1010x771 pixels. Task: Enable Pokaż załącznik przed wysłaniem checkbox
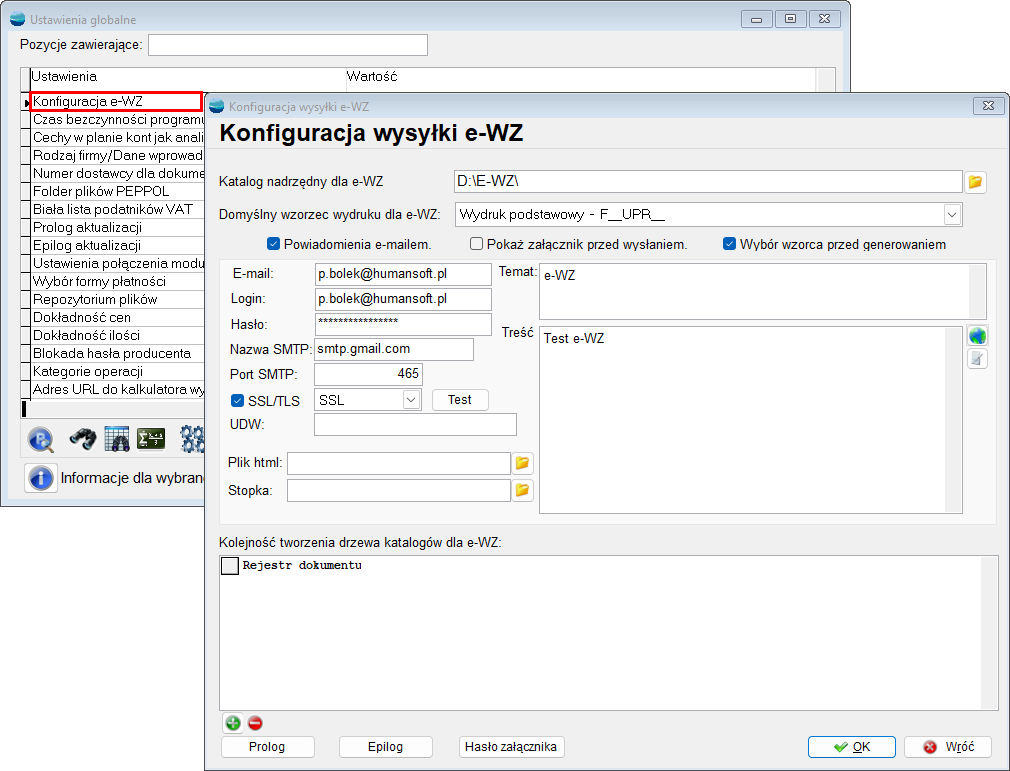(477, 244)
